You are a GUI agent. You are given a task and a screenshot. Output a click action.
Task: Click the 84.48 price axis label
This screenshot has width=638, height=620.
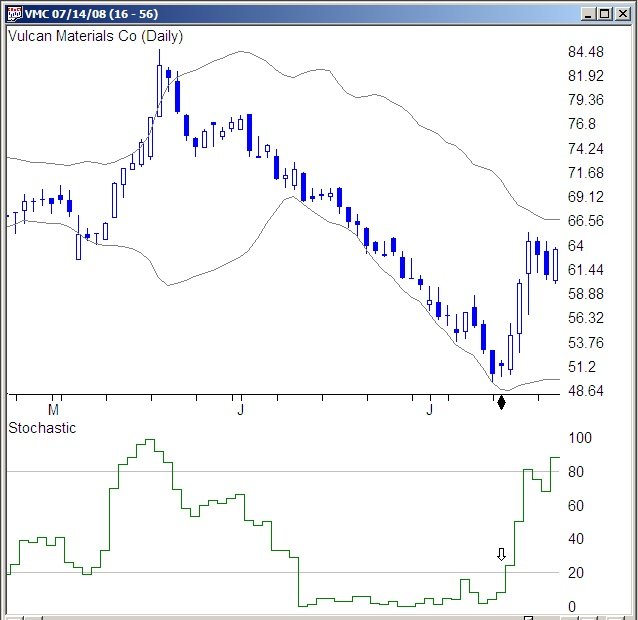tap(585, 52)
